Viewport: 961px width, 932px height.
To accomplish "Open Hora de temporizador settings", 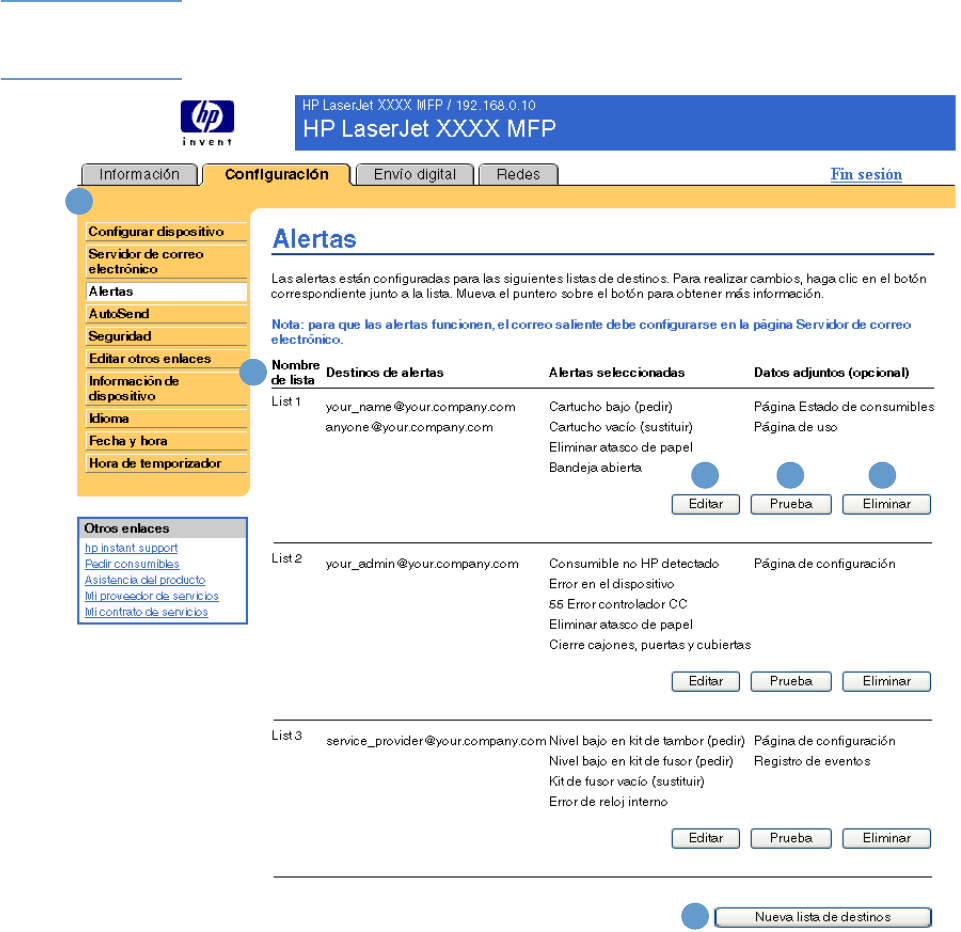I will tap(166, 463).
